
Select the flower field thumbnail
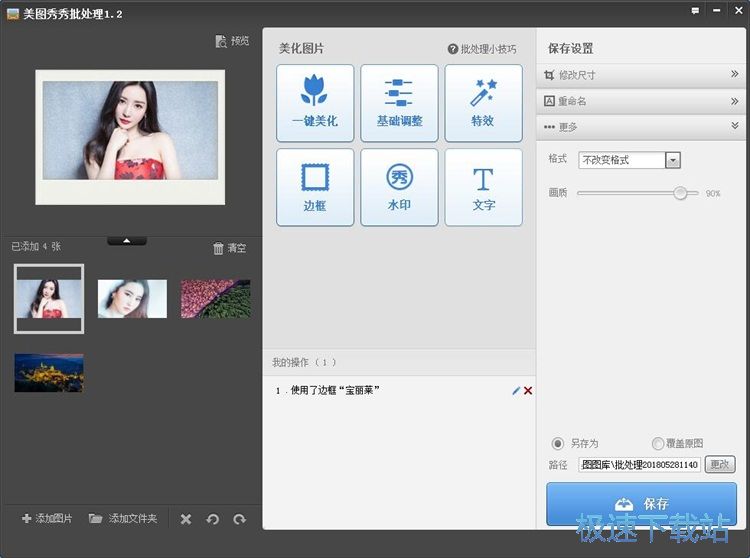tap(216, 298)
